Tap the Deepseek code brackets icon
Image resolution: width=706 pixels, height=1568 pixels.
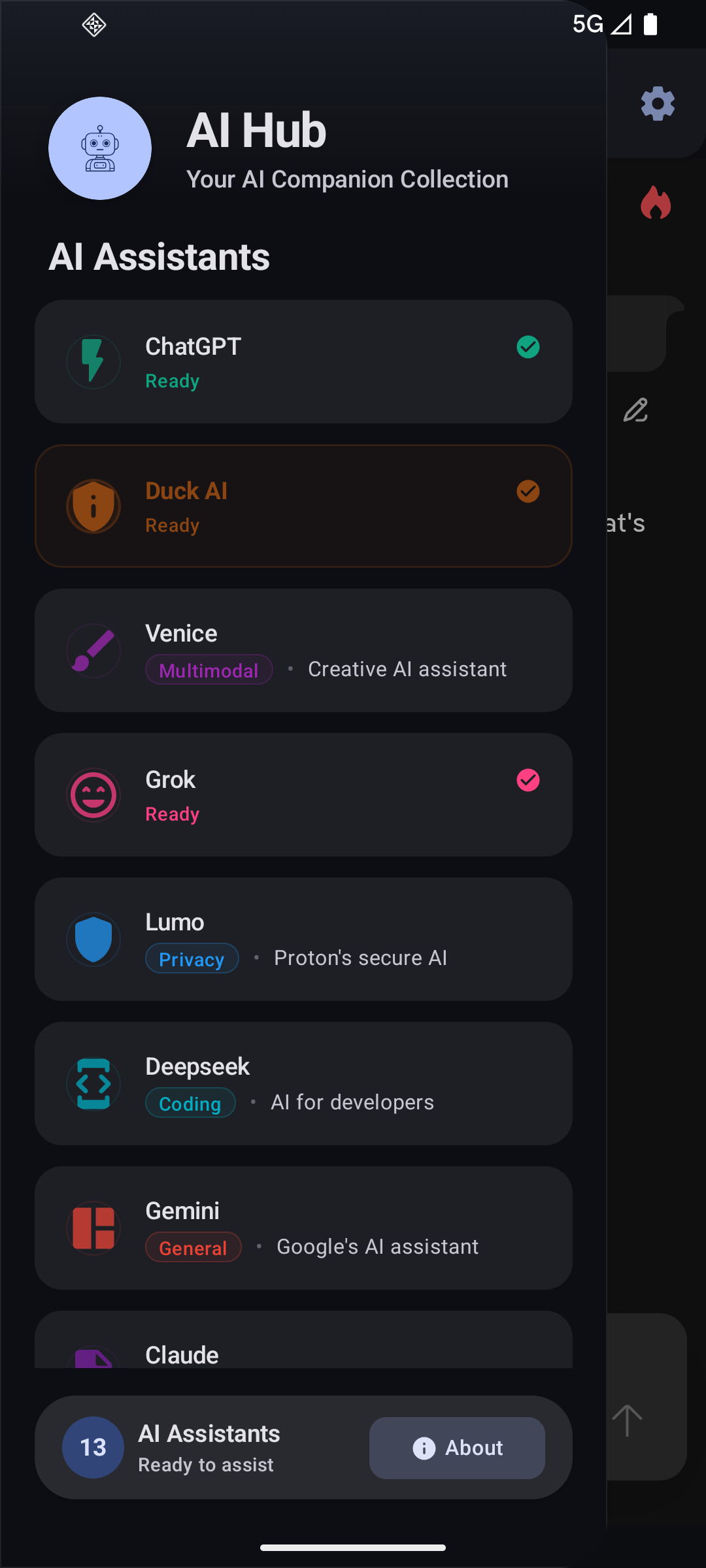[93, 1084]
